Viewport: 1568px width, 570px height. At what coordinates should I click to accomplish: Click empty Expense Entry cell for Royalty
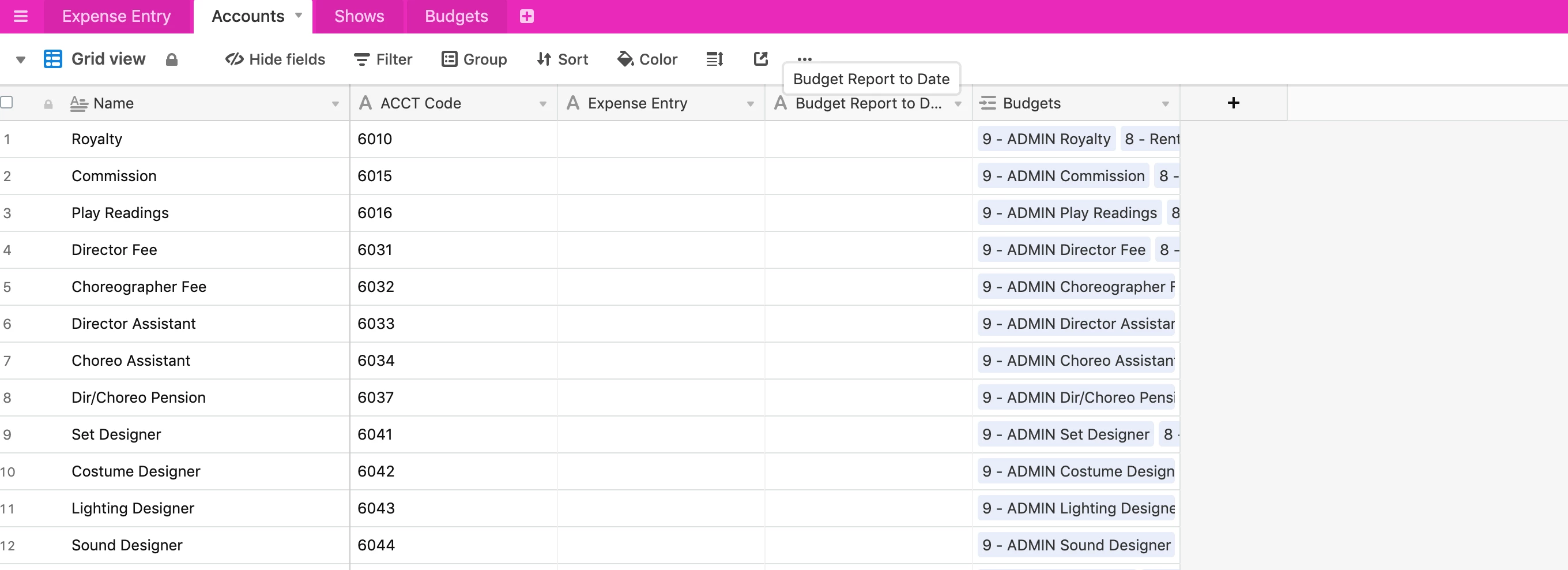661,139
